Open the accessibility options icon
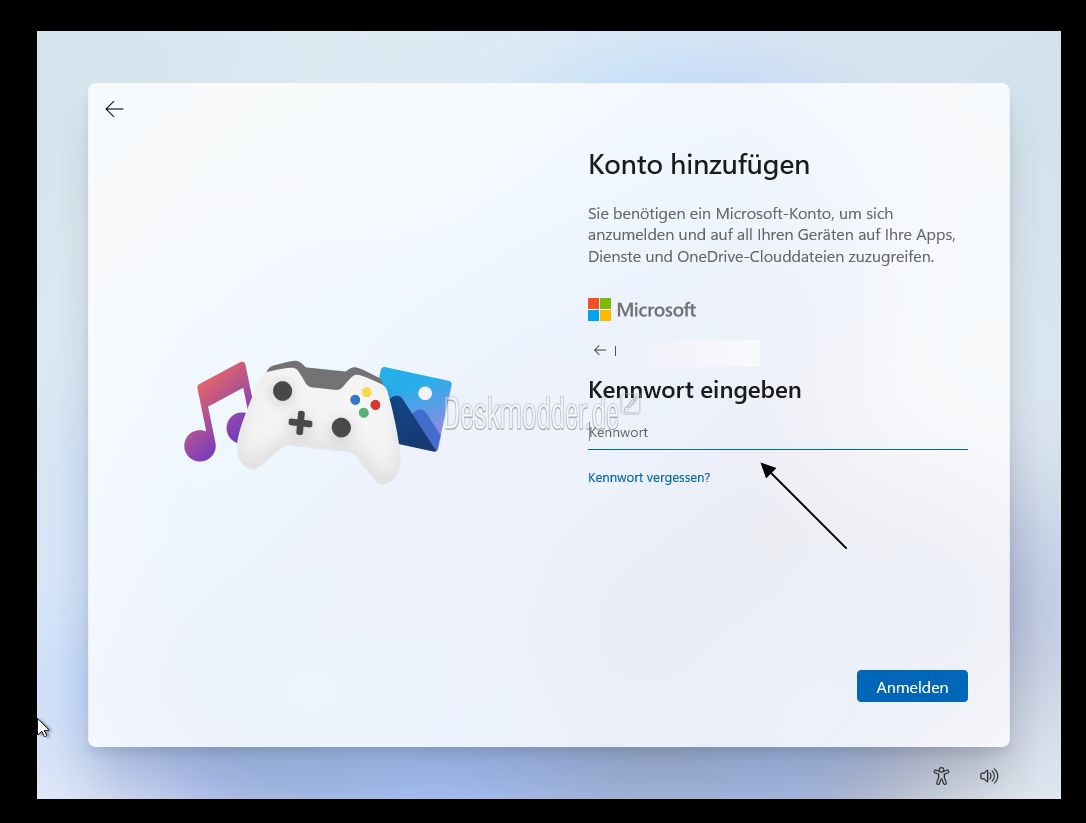This screenshot has width=1086, height=823. coord(941,776)
